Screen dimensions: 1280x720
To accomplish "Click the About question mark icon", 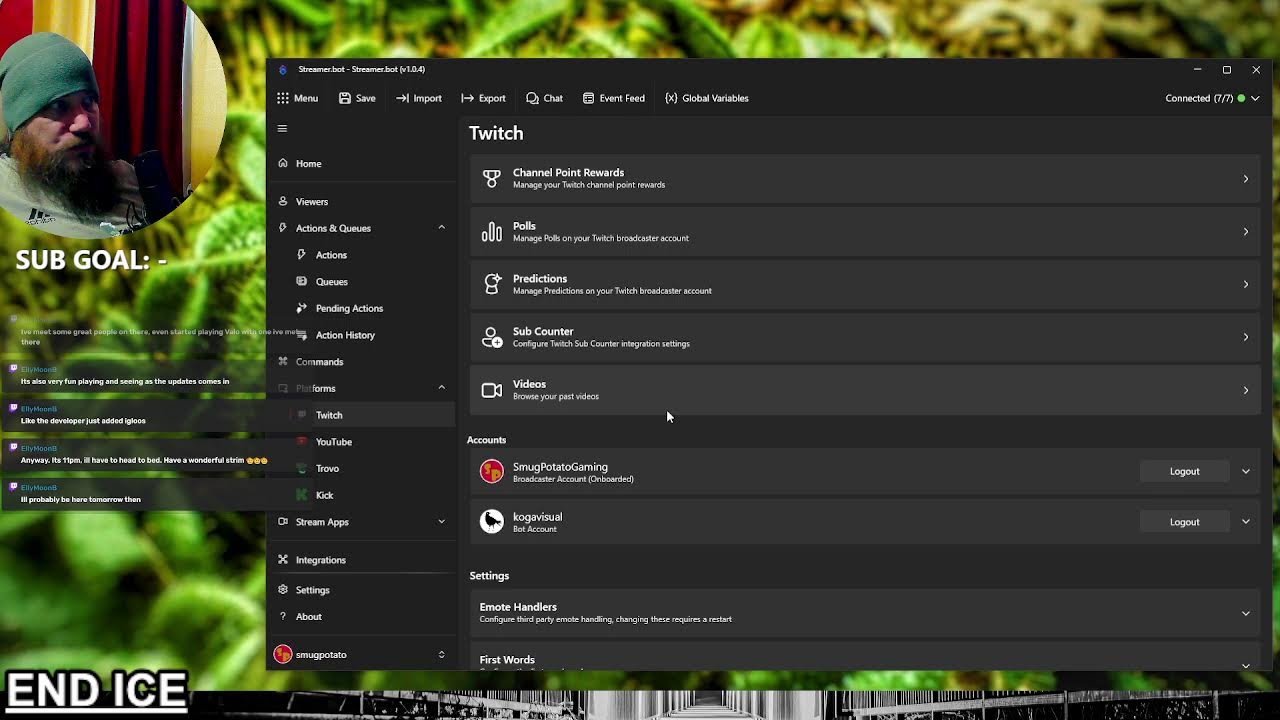I will pyautogui.click(x=283, y=617).
